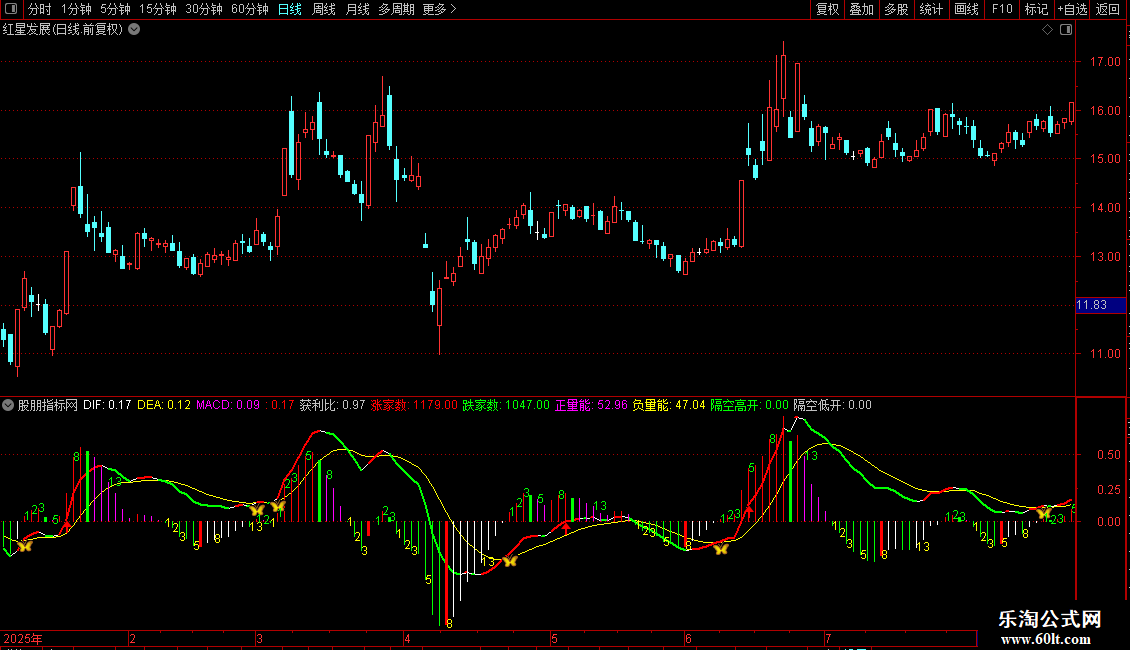Viewport: 1130px width, 650px height.
Task: Open the 统计 statistics button
Action: click(930, 9)
